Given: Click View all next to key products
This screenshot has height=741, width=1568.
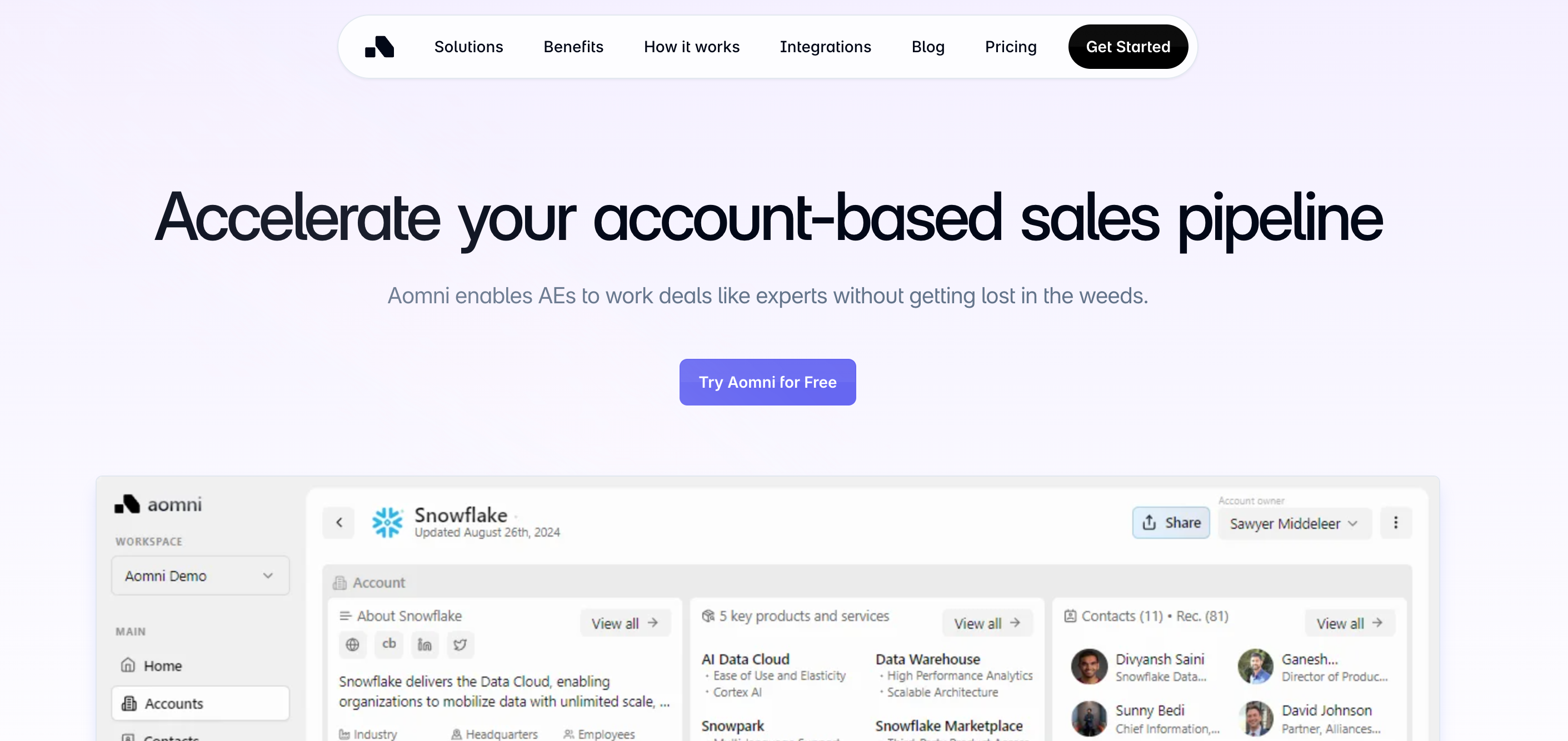Looking at the screenshot, I should tap(987, 622).
